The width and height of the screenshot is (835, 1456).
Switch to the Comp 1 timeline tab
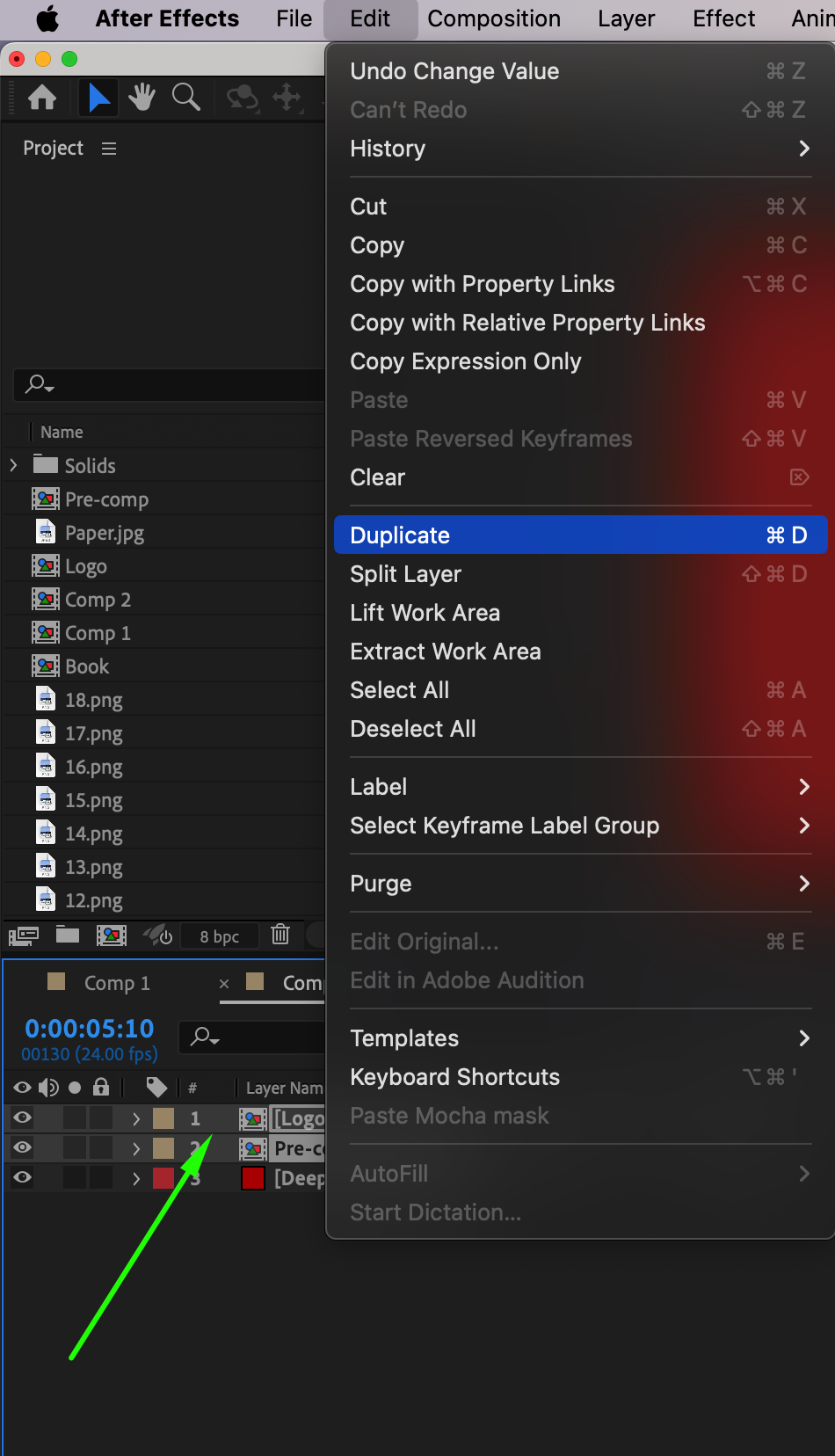click(x=117, y=983)
